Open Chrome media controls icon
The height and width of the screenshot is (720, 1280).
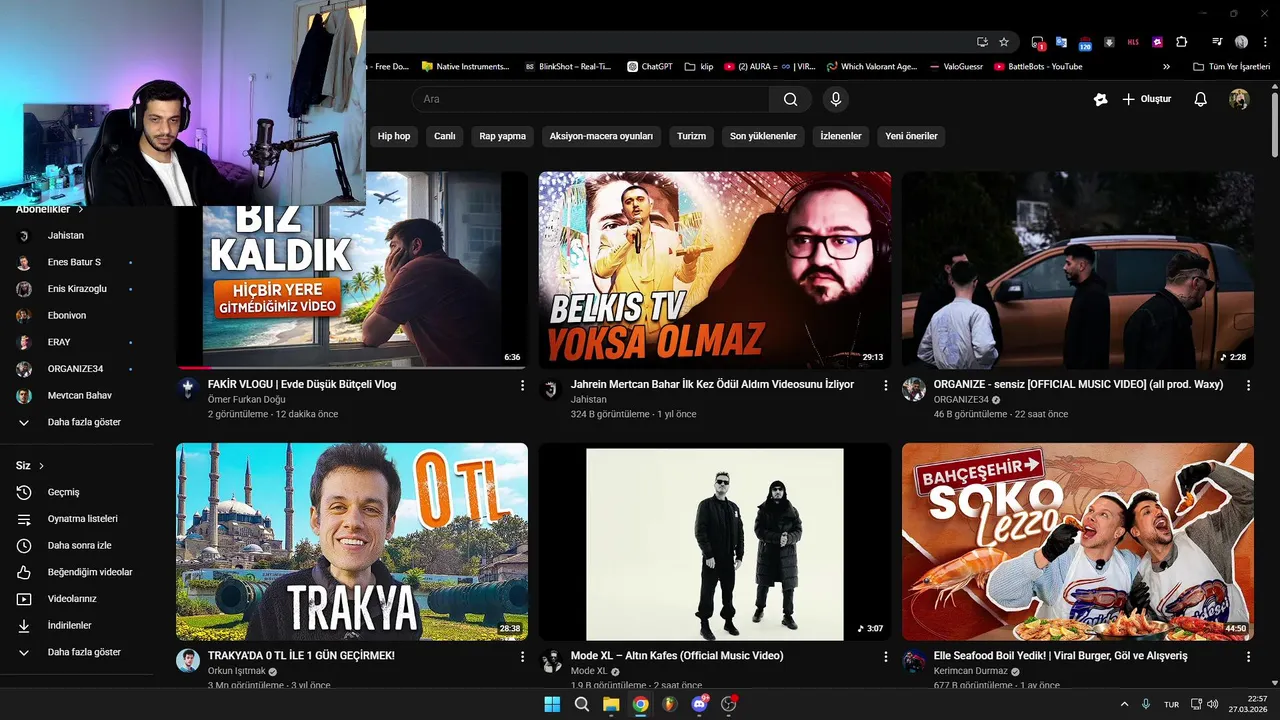coord(1217,42)
